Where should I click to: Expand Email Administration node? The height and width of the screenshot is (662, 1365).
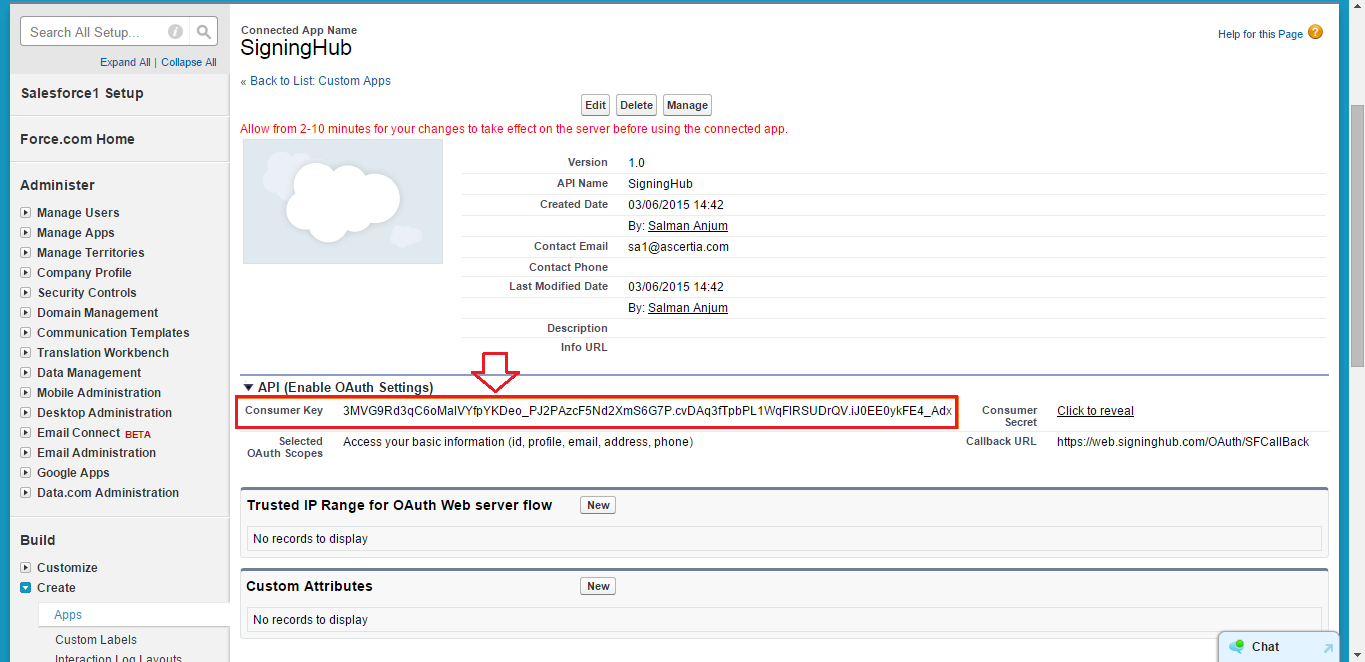[26, 453]
